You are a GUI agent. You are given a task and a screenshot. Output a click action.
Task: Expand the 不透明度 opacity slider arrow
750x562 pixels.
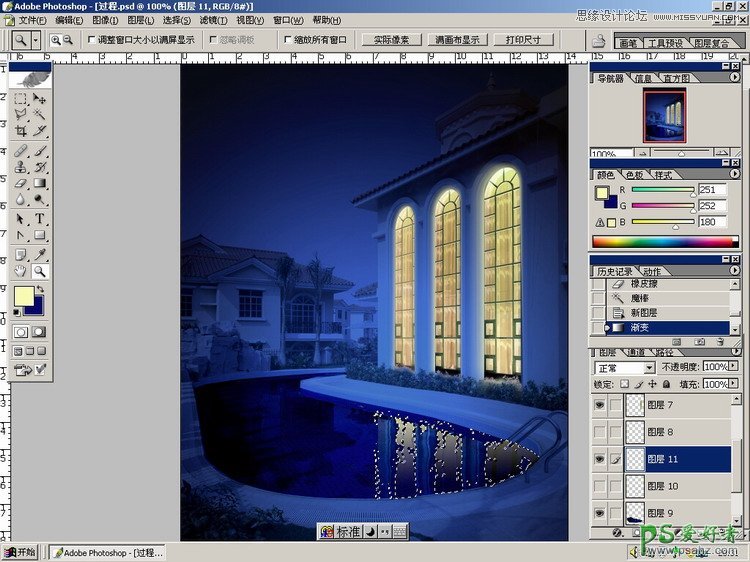pos(735,368)
